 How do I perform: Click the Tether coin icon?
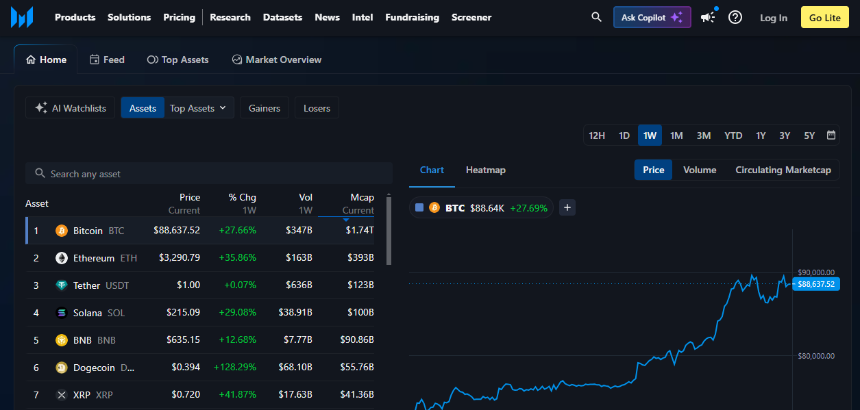61,286
